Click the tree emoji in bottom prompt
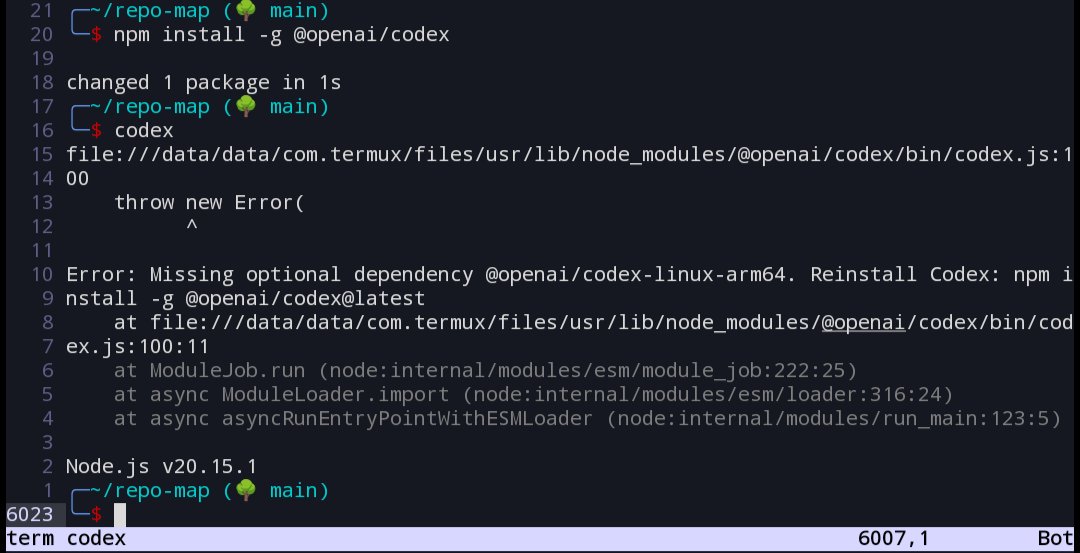Viewport: 1080px width, 553px height. pos(246,490)
